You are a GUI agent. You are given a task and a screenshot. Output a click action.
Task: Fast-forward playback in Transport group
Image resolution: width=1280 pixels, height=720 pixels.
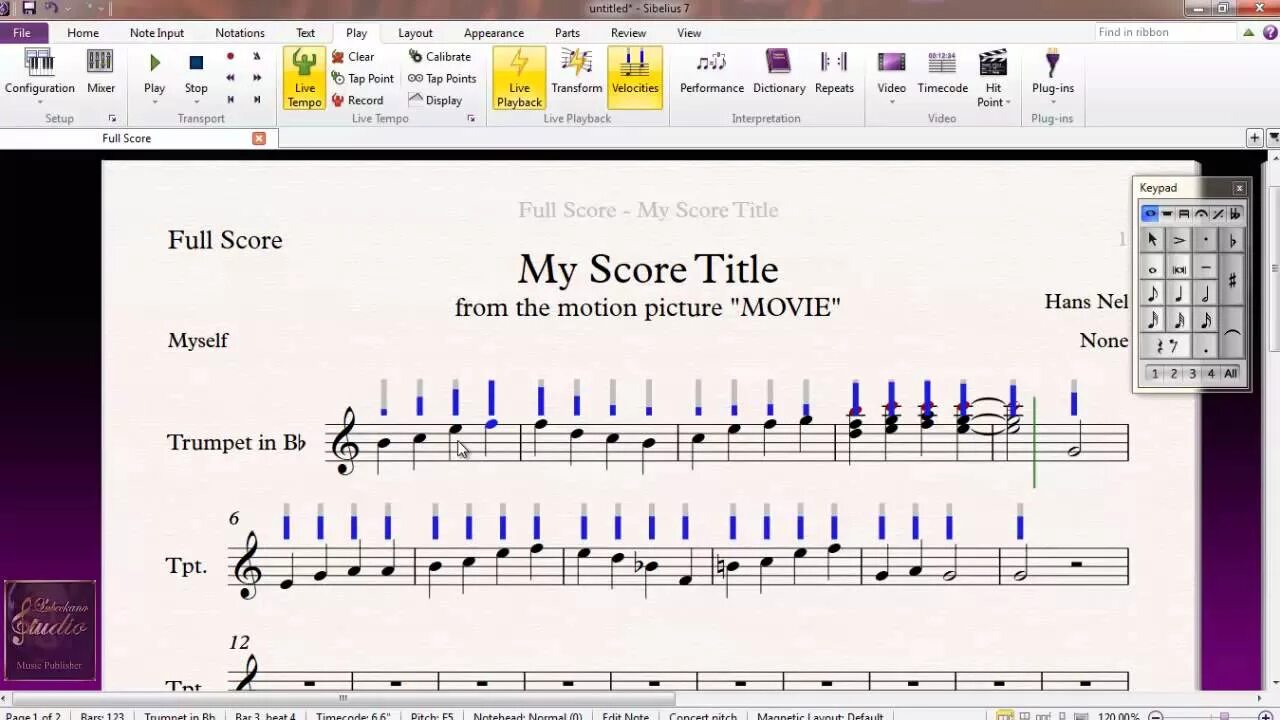point(257,78)
